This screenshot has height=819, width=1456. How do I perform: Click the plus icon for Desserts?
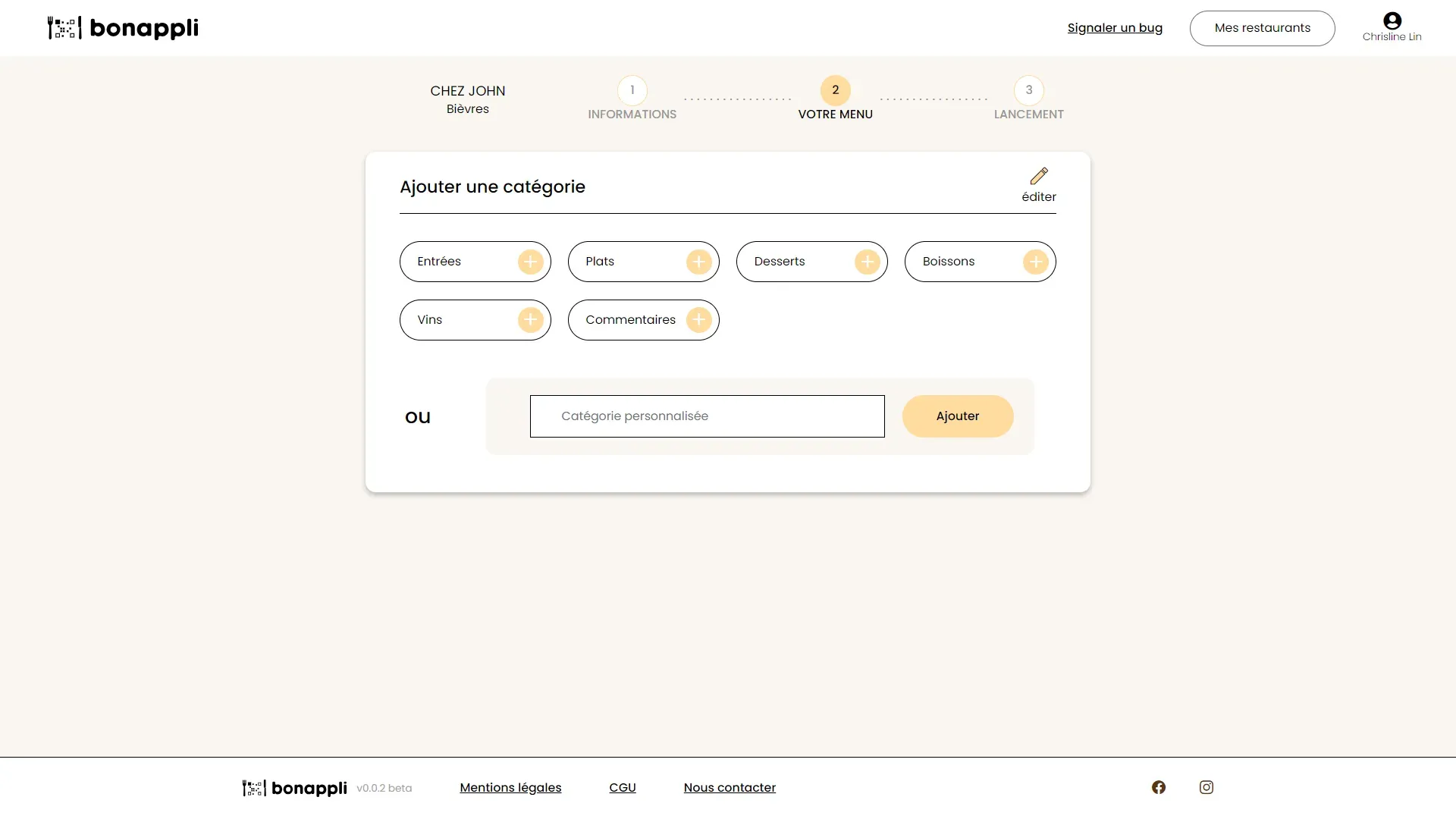point(868,262)
